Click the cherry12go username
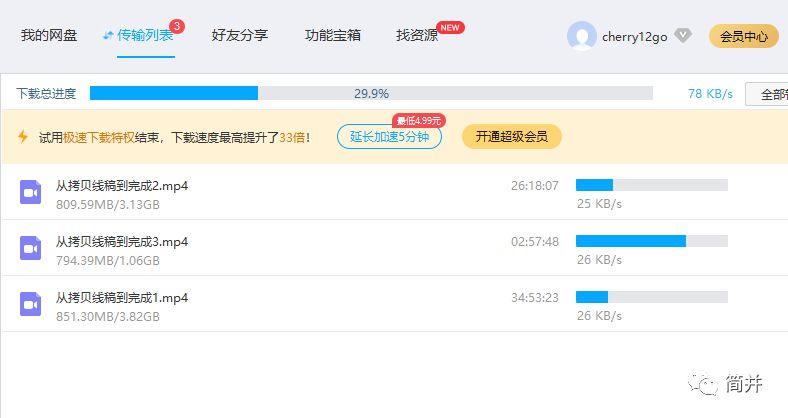The width and height of the screenshot is (788, 418). (634, 37)
